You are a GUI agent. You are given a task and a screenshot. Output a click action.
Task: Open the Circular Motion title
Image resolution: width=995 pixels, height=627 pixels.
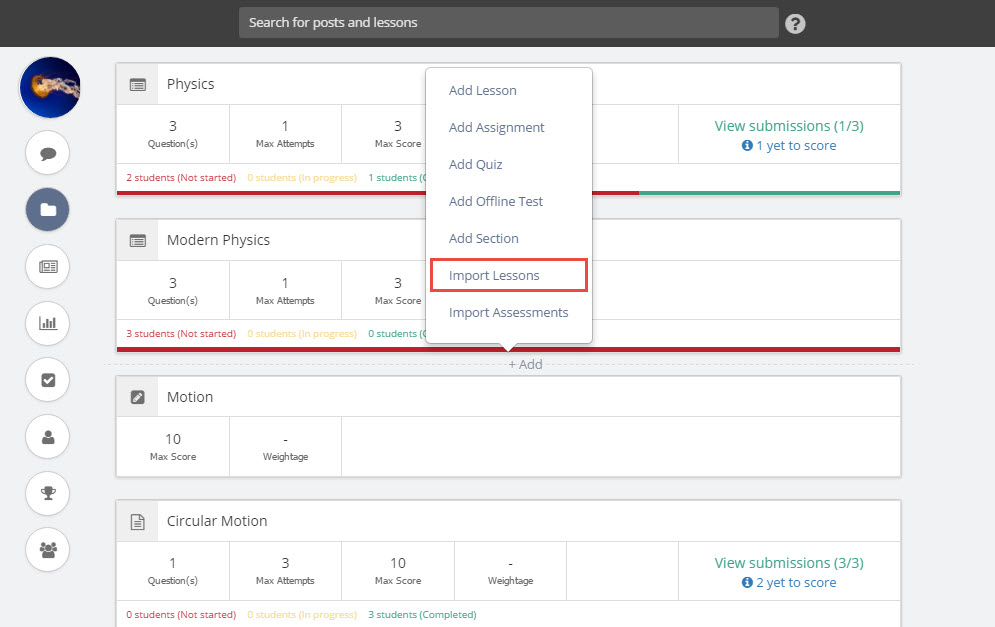[x=217, y=522]
